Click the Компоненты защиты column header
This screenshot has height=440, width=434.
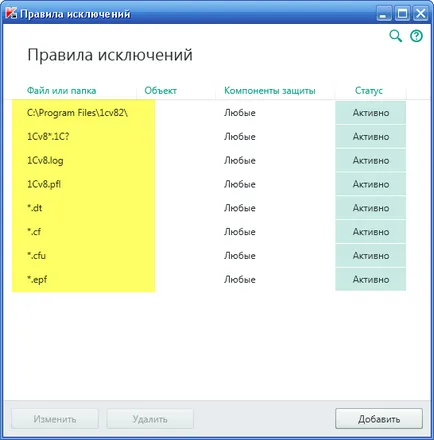tap(270, 91)
